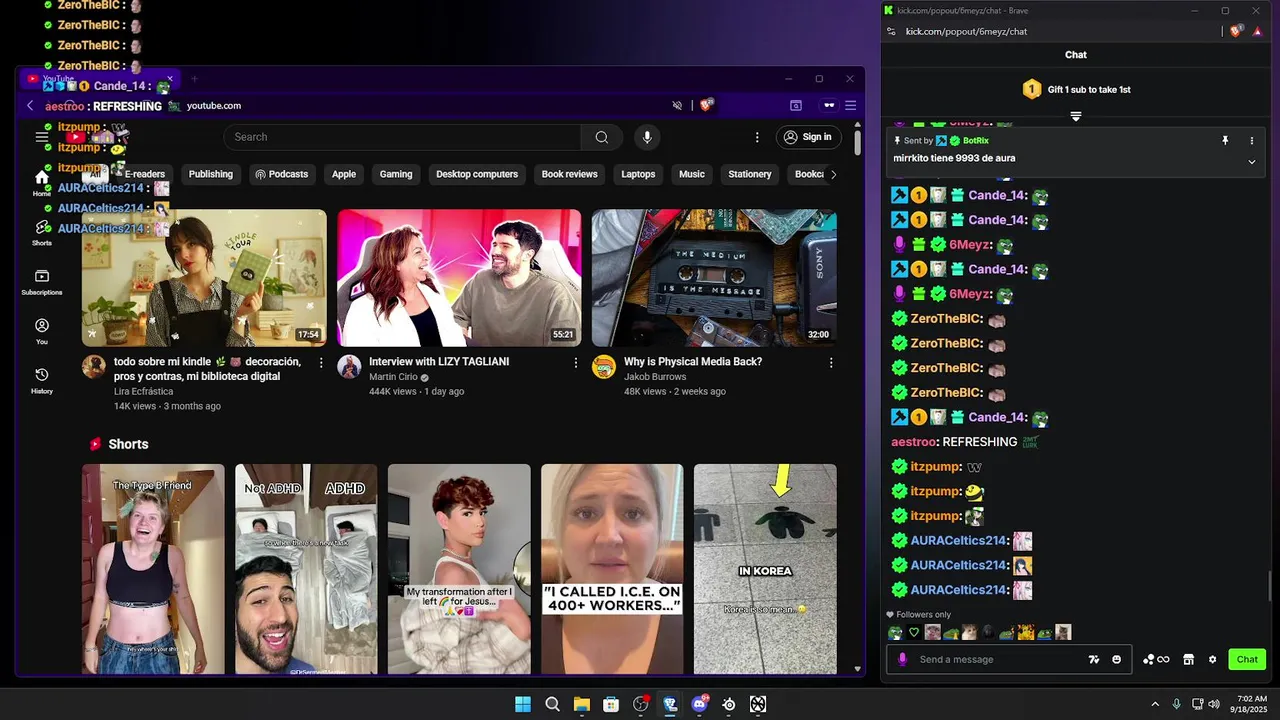Select the Stationery category chip
Viewport: 1280px width, 720px height.
click(x=750, y=174)
